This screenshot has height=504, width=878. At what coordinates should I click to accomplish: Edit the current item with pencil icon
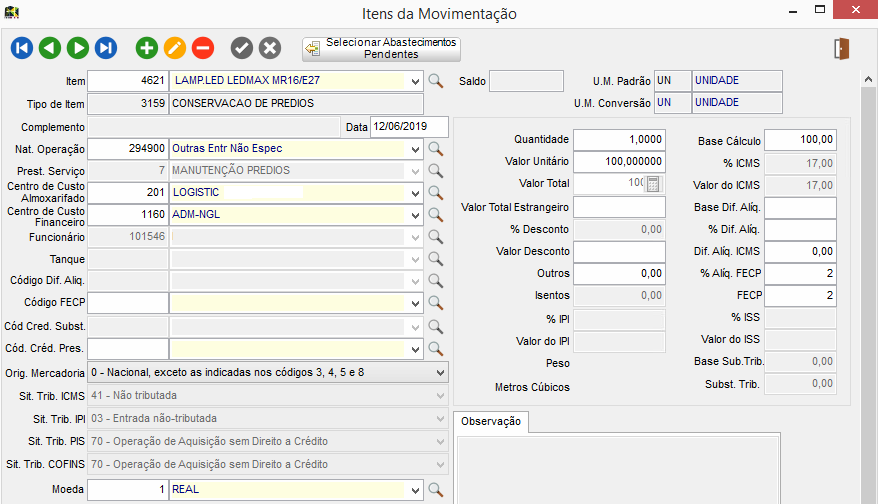click(175, 48)
